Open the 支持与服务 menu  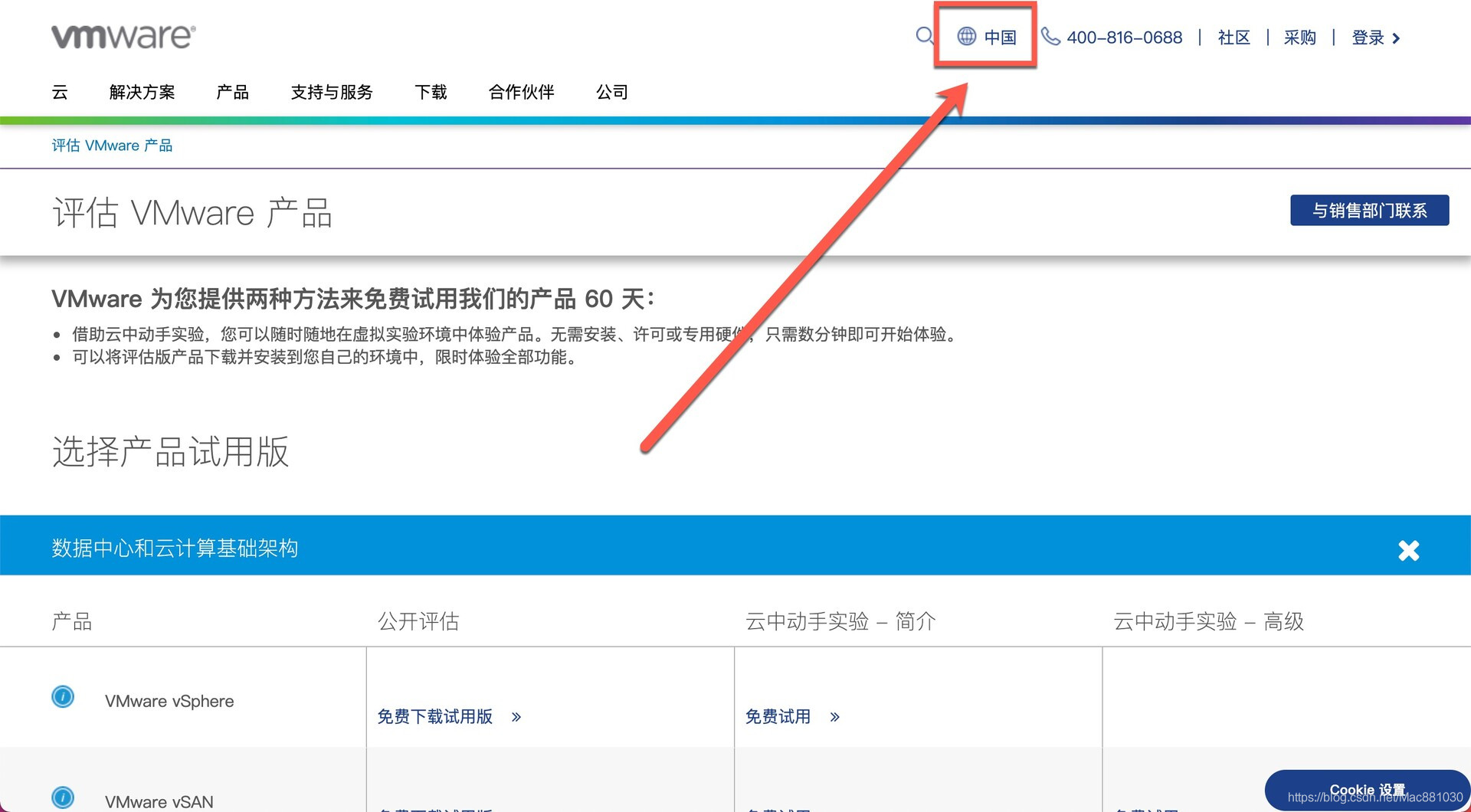tap(332, 93)
